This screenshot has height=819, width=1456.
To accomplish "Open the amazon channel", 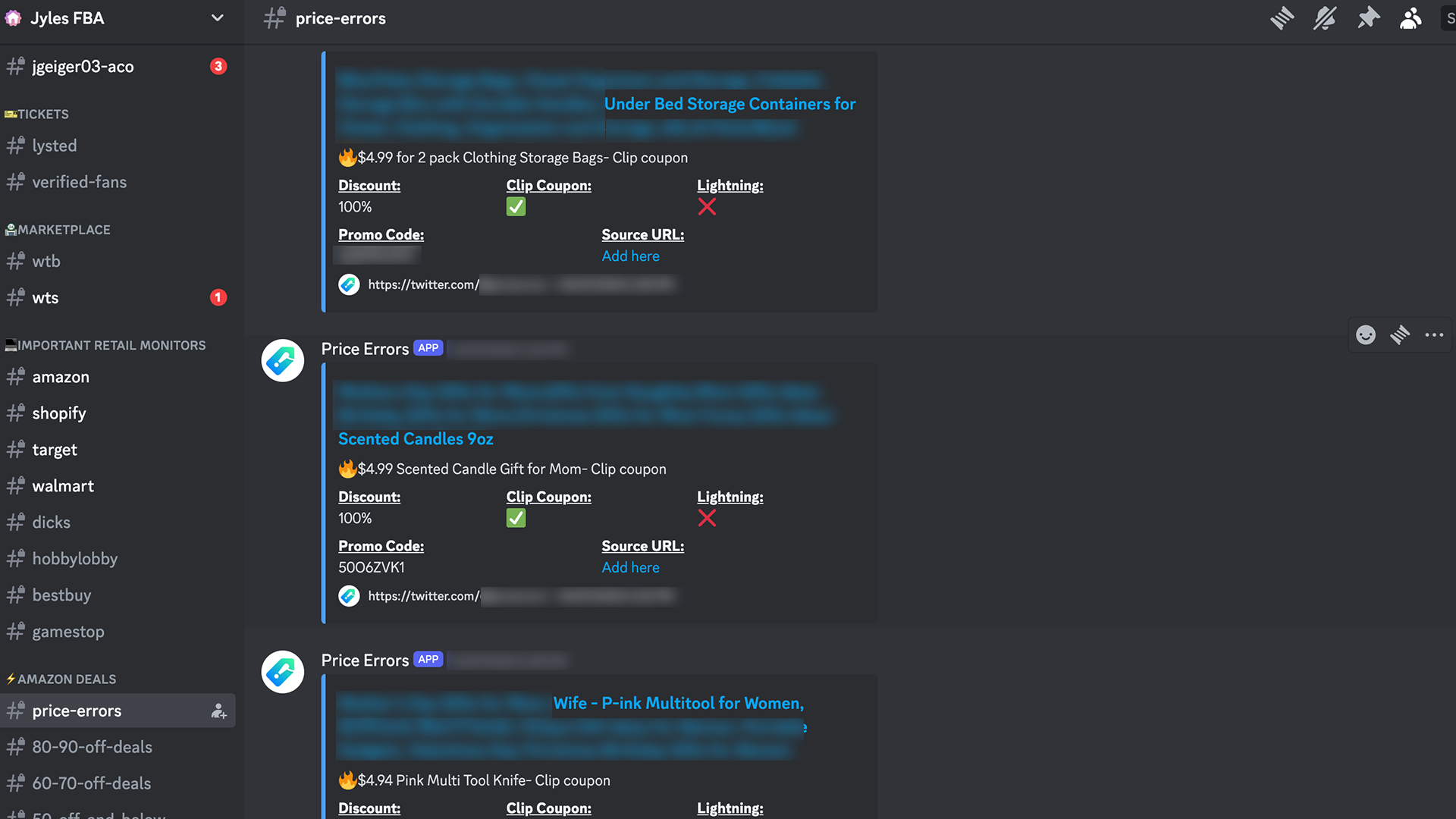I will click(x=61, y=377).
